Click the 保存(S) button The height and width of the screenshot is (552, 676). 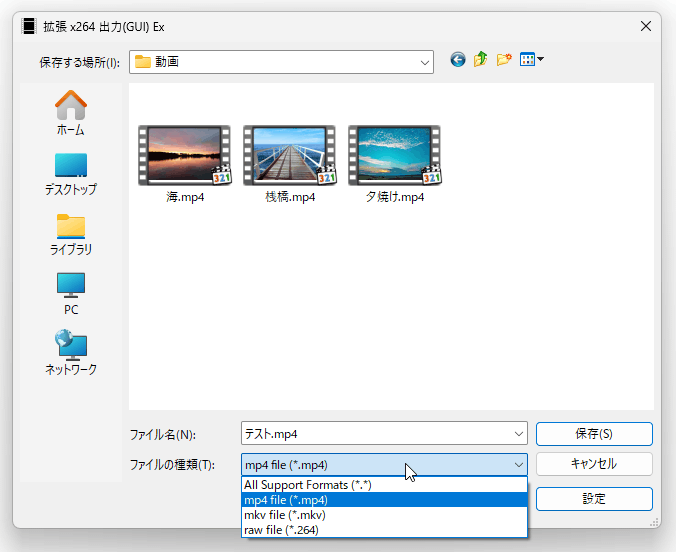[x=594, y=434]
